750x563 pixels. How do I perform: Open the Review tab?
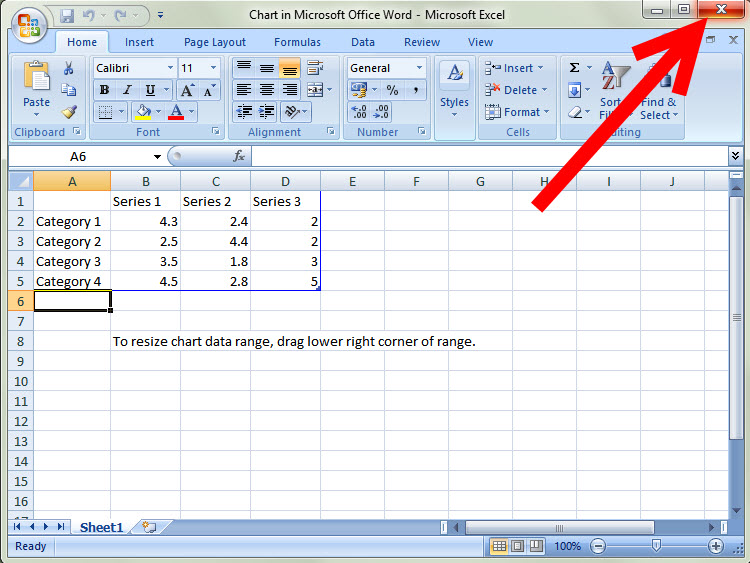(x=421, y=42)
